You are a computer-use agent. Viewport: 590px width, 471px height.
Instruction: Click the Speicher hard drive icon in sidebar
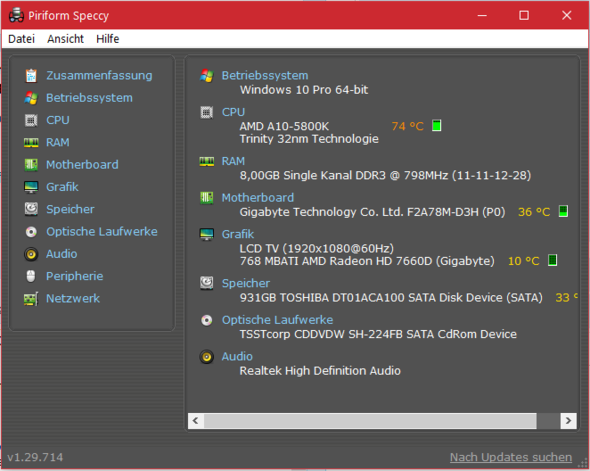pos(31,209)
